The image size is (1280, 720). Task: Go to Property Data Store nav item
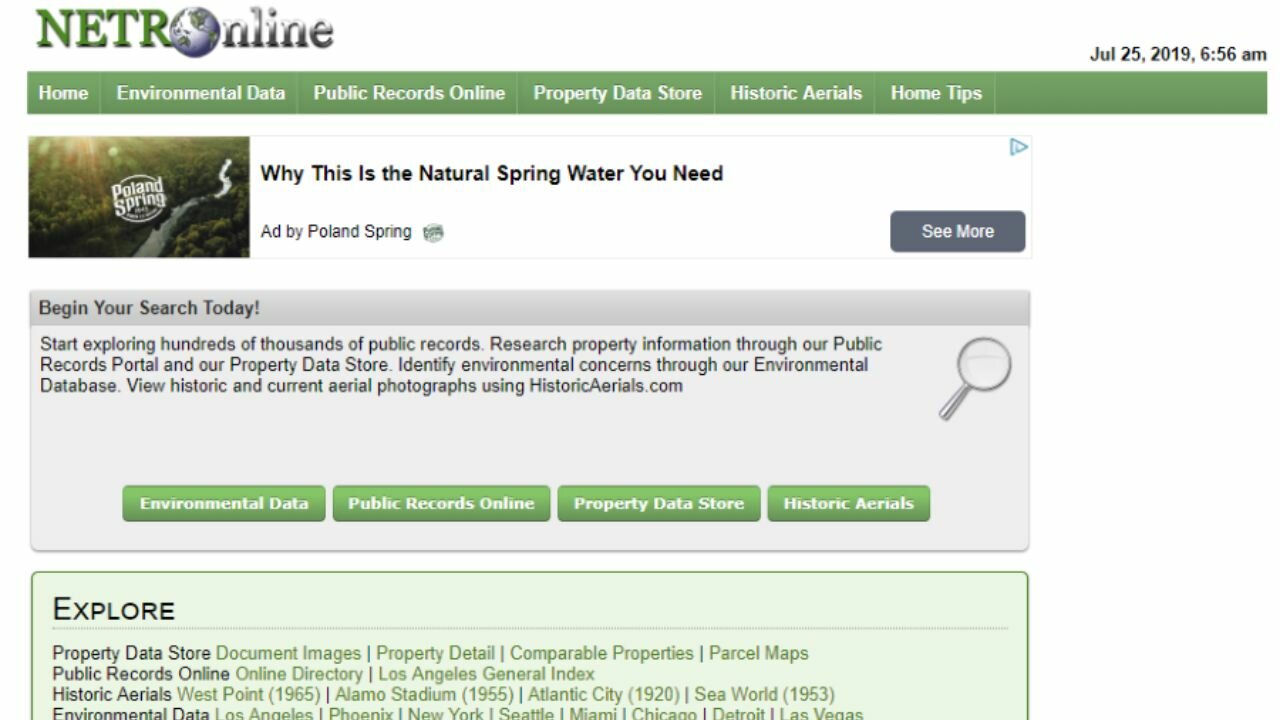click(x=617, y=93)
